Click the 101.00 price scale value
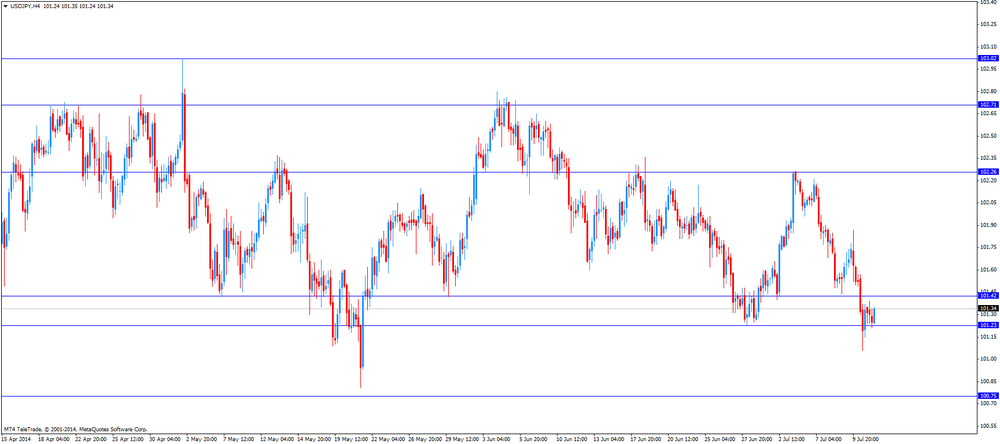The height and width of the screenshot is (444, 1000). tap(989, 359)
